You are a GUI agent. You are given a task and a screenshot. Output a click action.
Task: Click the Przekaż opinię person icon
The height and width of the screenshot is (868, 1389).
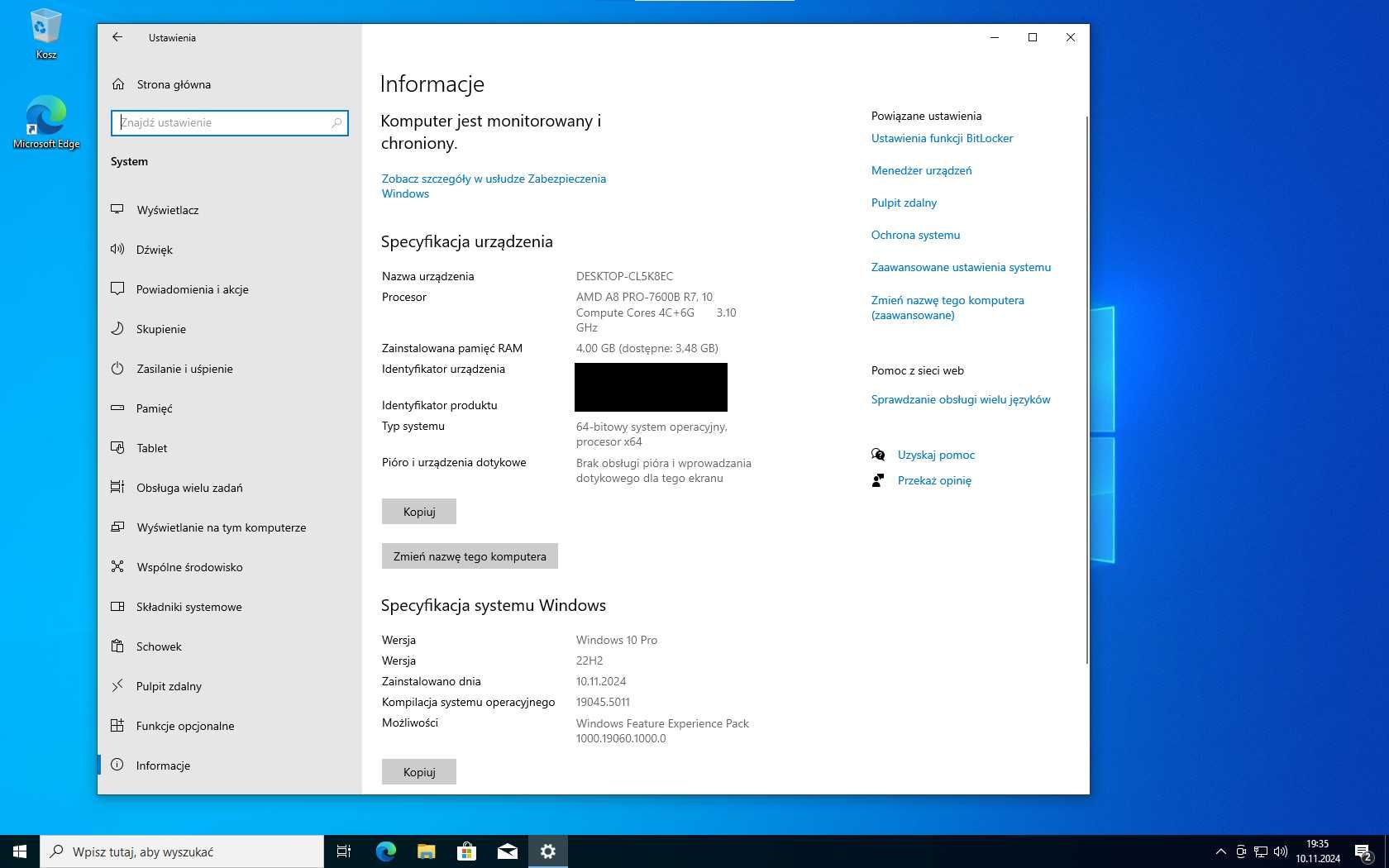[878, 480]
